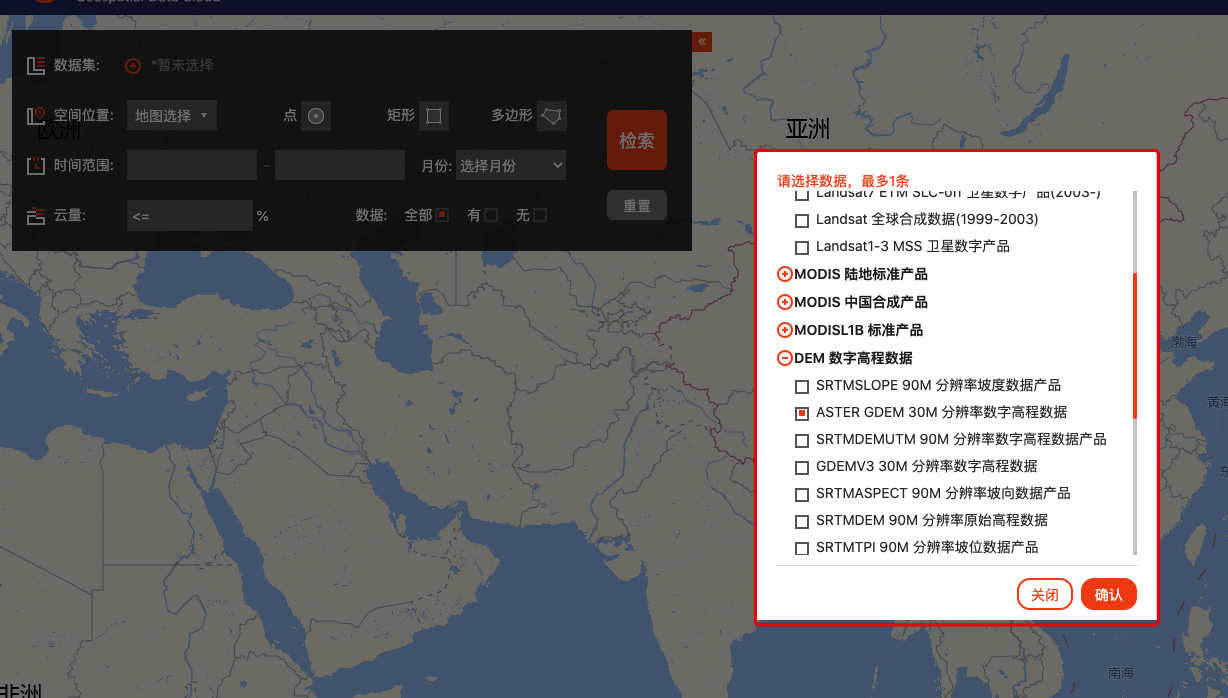The image size is (1228, 698).
Task: Enable GDEMV3 30M 数字高程数据 checkbox
Action: coord(802,467)
